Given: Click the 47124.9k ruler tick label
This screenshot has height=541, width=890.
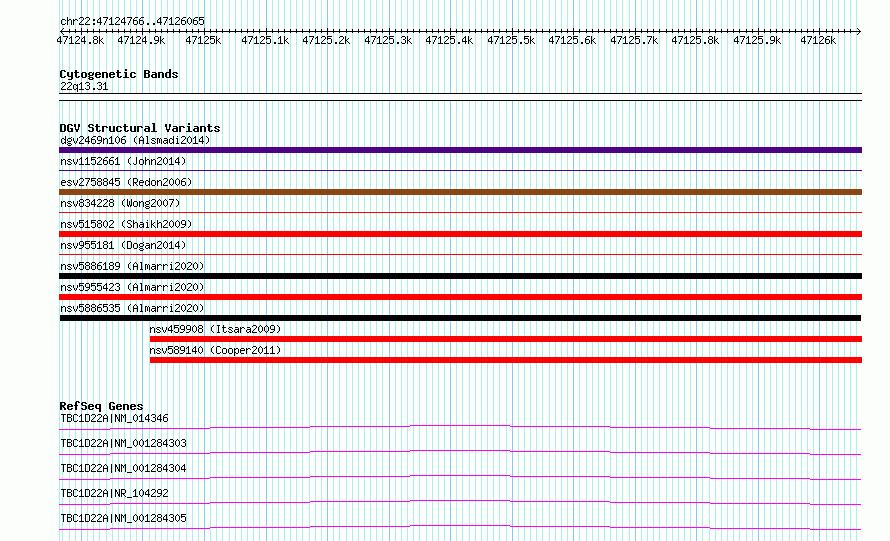Looking at the screenshot, I should click(141, 40).
